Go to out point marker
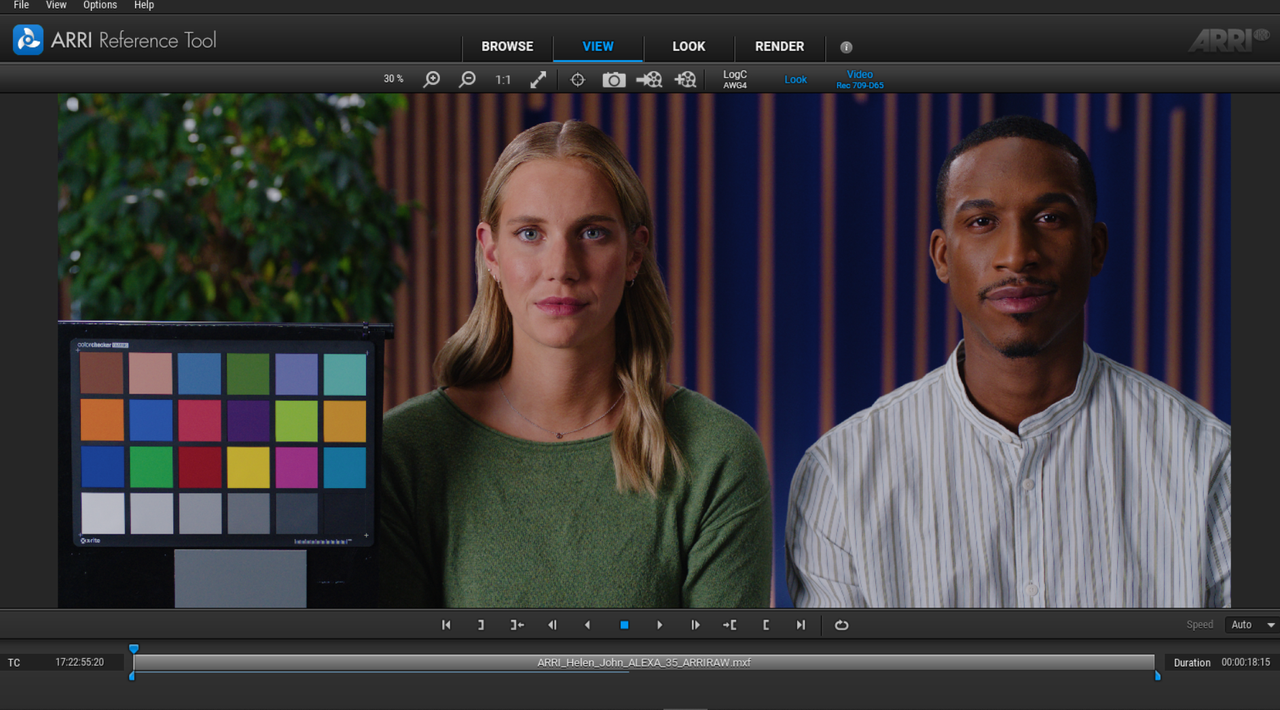Viewport: 1280px width, 710px height. pos(517,625)
